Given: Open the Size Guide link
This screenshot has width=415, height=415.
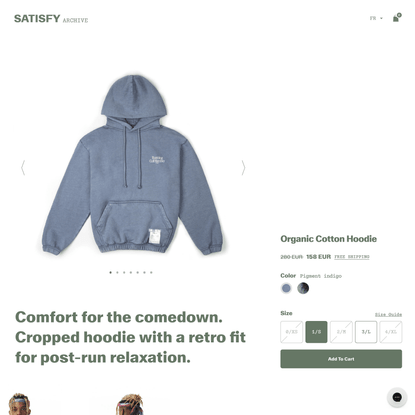Looking at the screenshot, I should (x=388, y=314).
